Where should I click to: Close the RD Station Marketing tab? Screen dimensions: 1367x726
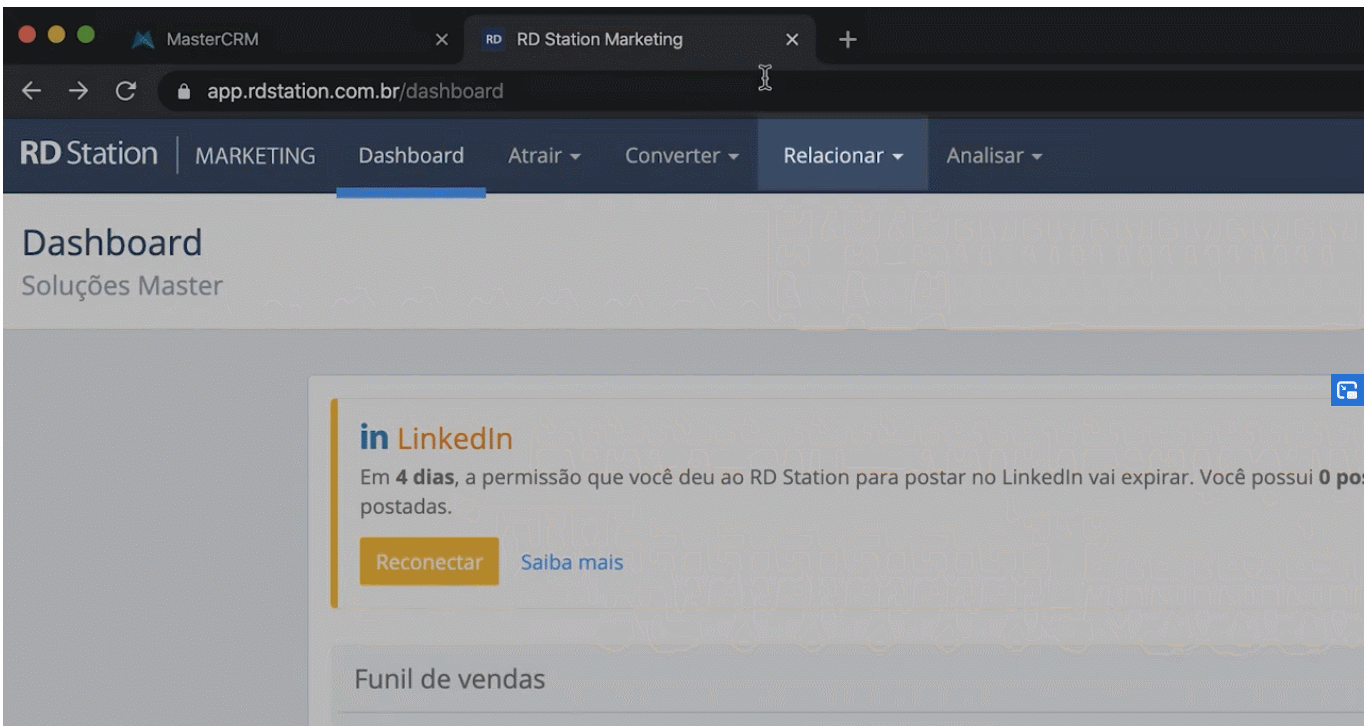tap(792, 40)
